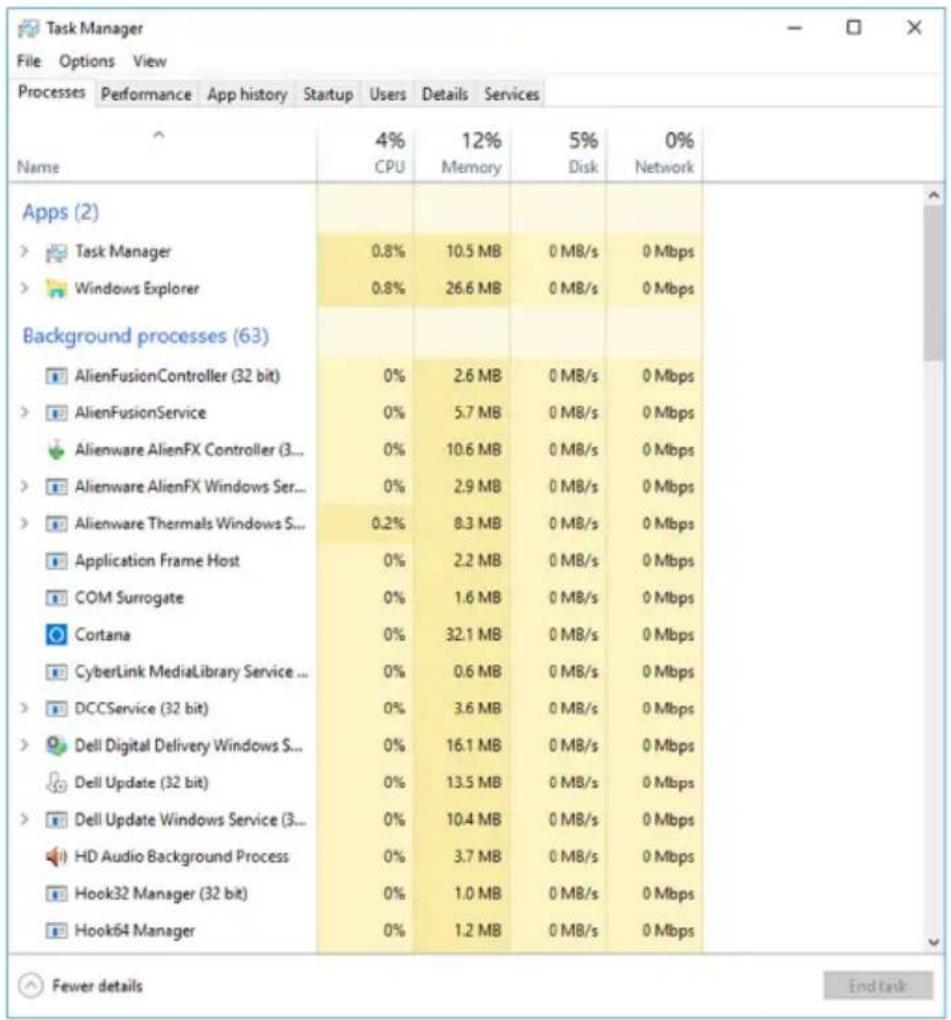Click the scrollbar up arrow

(933, 195)
